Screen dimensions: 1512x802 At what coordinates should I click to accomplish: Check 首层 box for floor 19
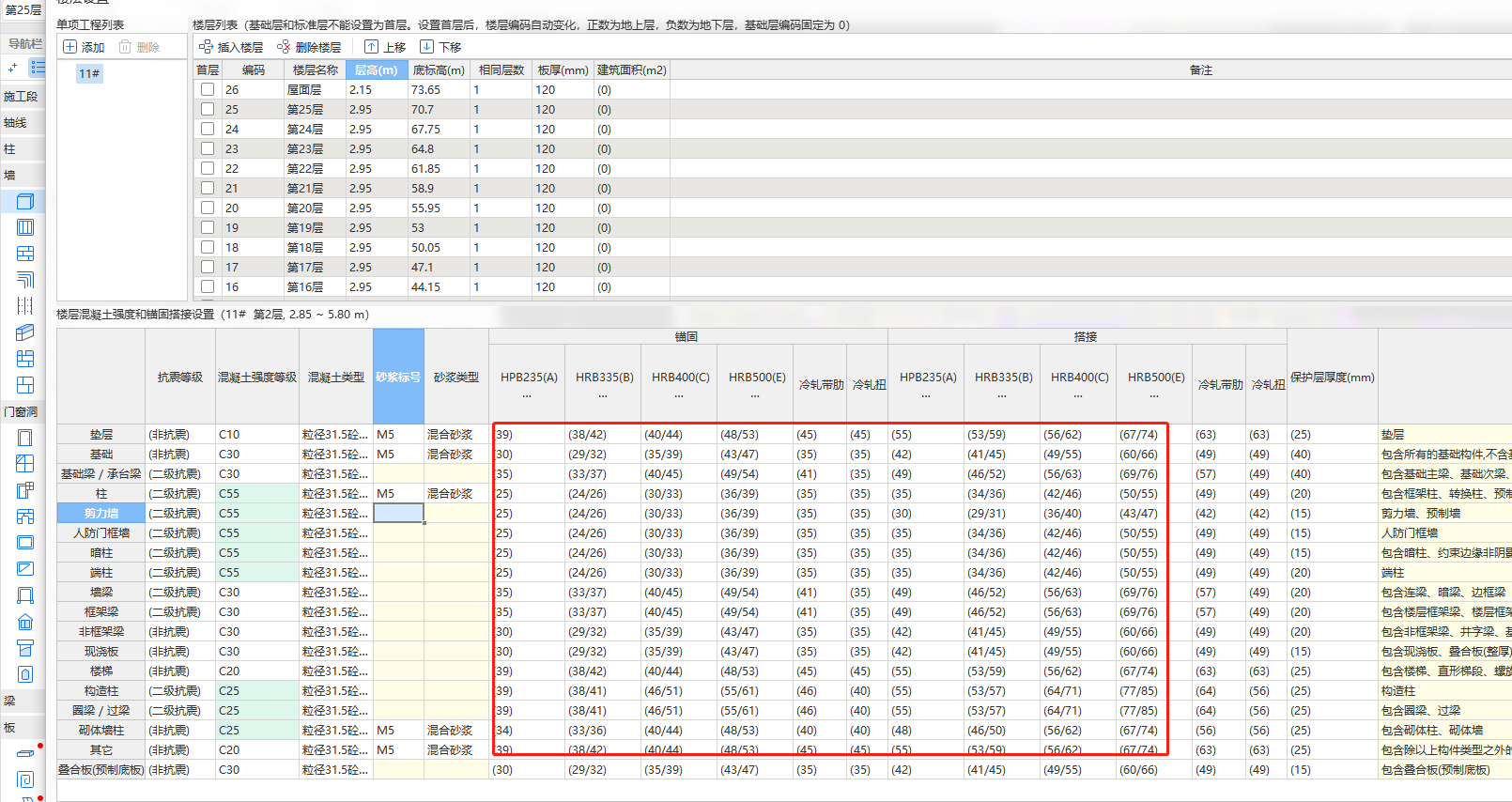208,227
